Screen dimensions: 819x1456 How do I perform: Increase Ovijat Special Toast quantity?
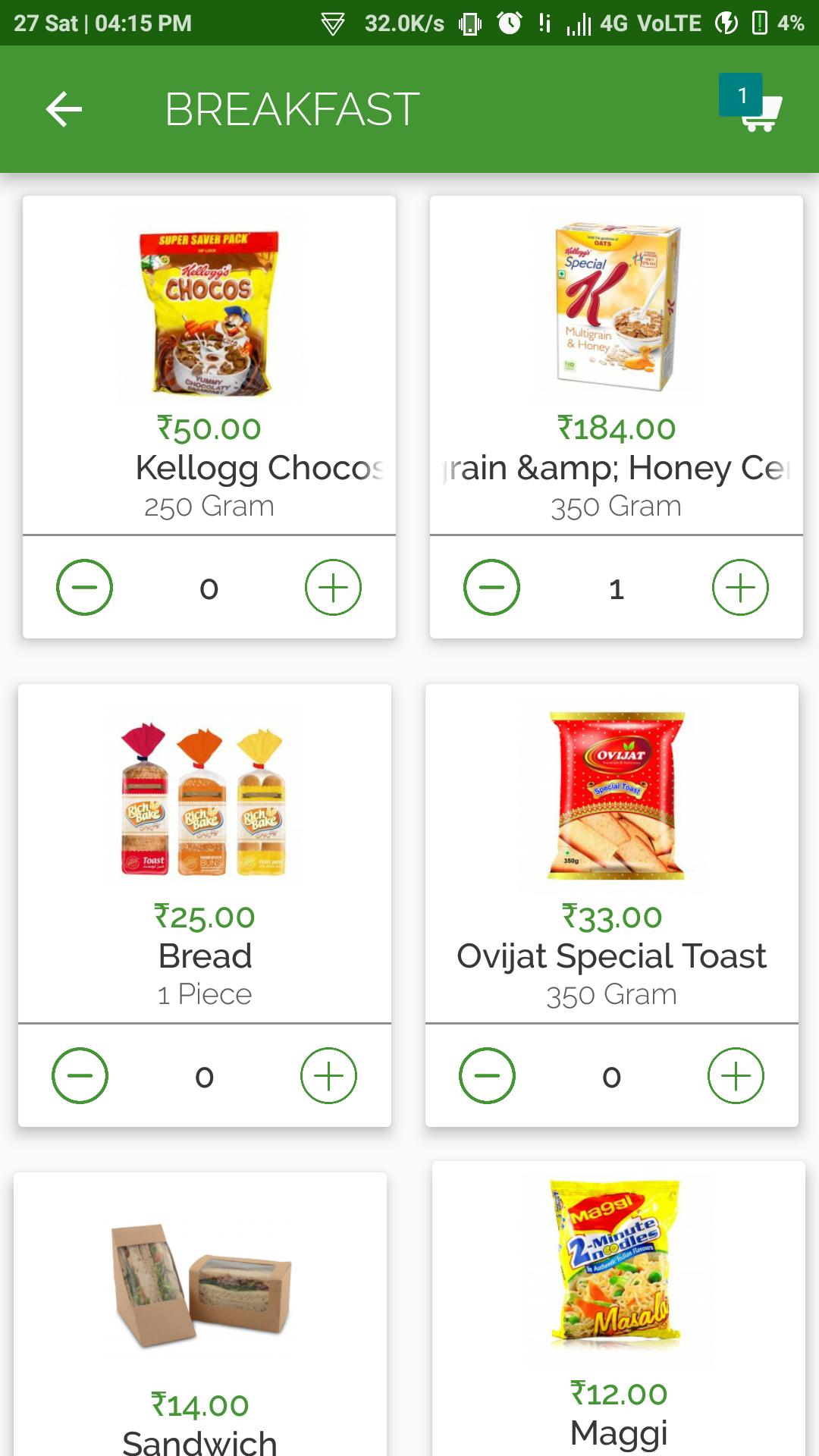click(736, 1076)
